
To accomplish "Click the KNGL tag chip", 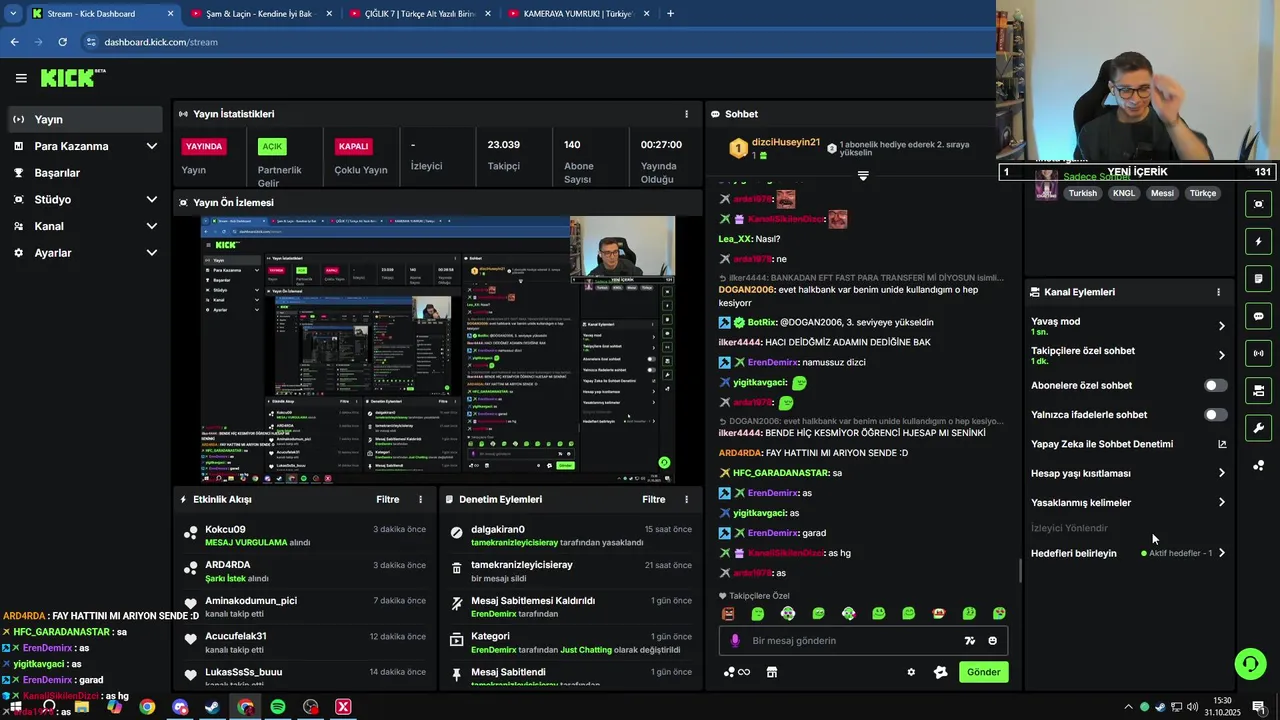I will click(1124, 193).
